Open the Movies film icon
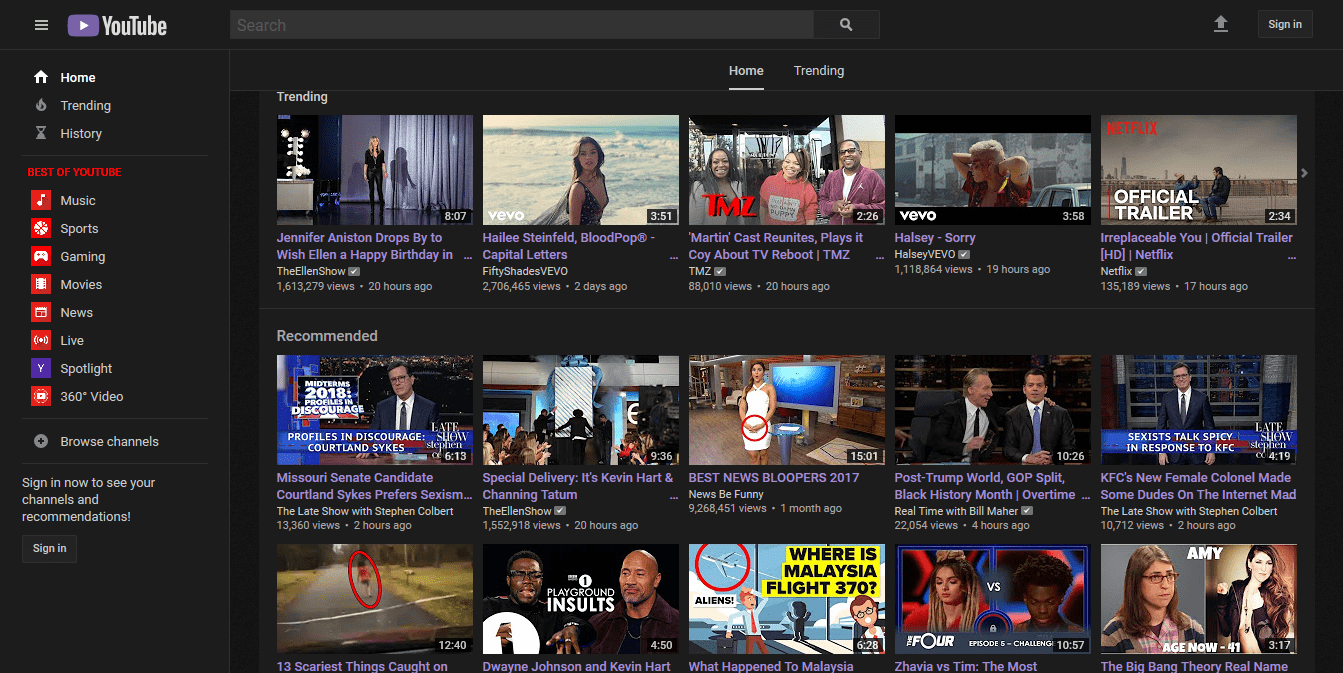The width and height of the screenshot is (1343, 673). pos(41,284)
